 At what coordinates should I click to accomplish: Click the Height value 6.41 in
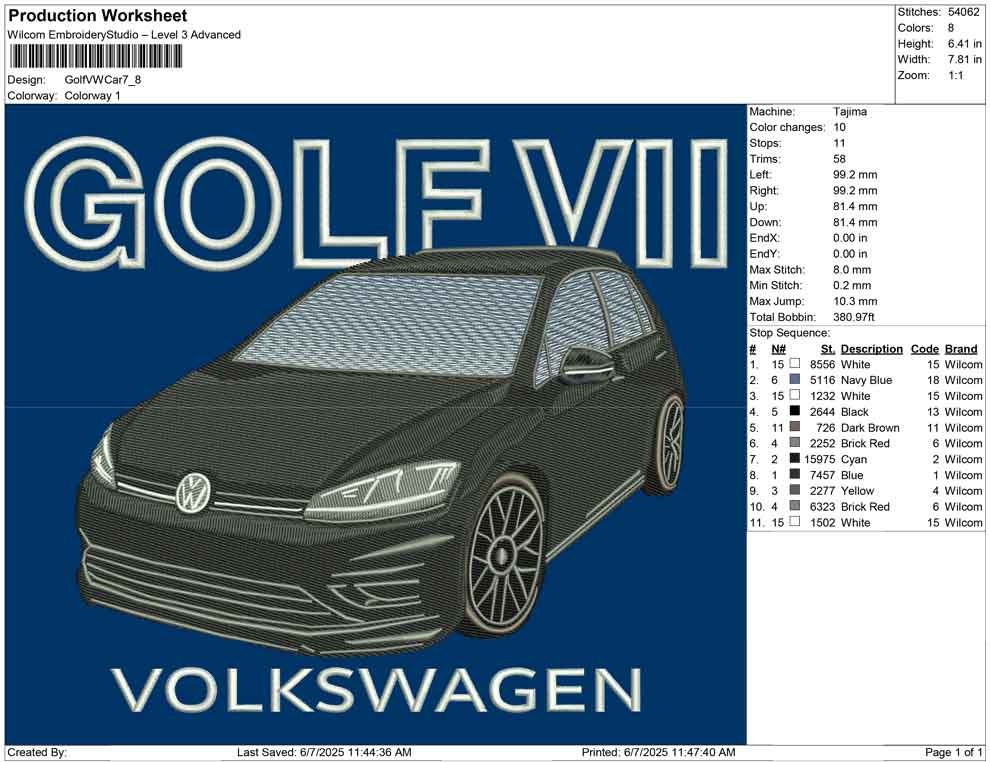pyautogui.click(x=965, y=44)
